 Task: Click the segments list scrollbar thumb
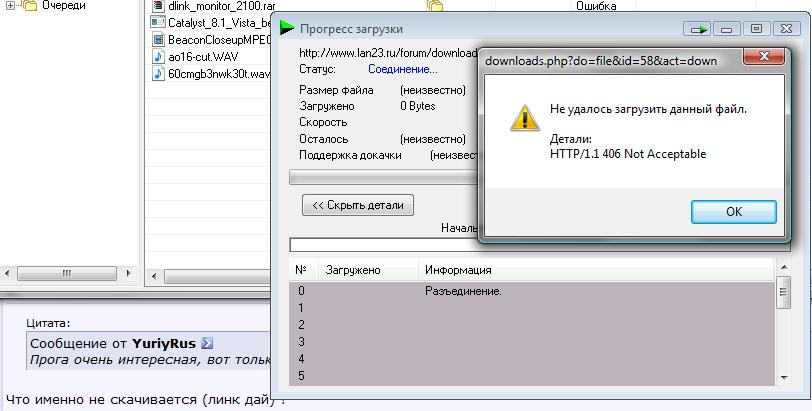(783, 292)
